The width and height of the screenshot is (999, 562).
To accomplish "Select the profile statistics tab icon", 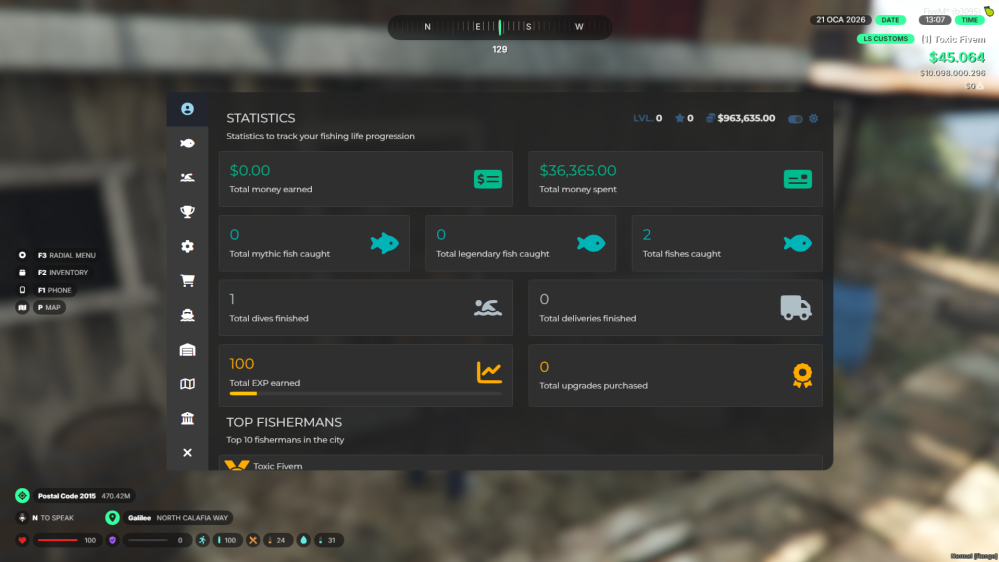I will (x=187, y=109).
